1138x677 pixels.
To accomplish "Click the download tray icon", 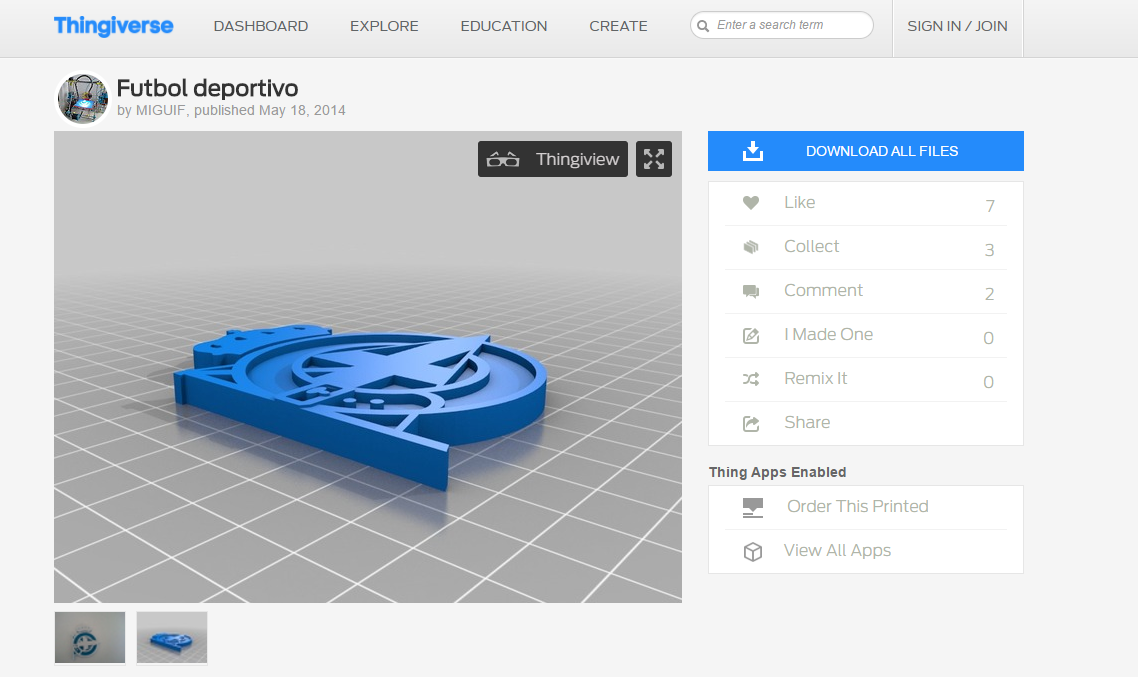I will click(x=753, y=151).
